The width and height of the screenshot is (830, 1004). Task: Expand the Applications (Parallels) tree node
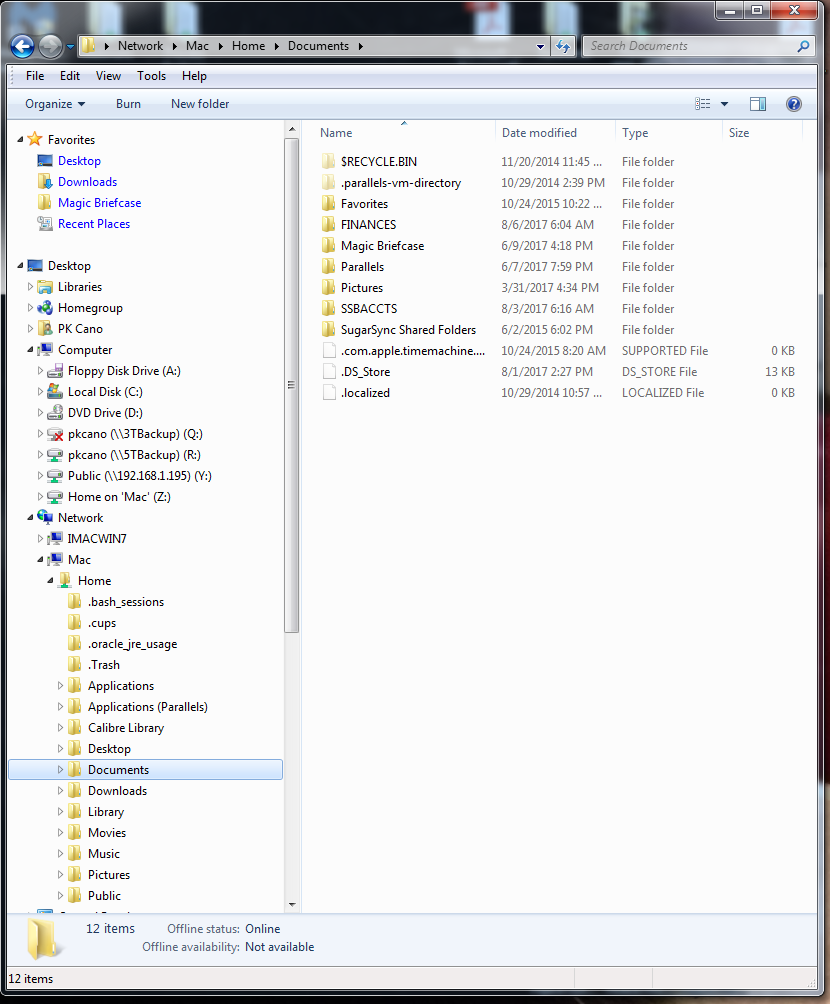[x=60, y=707]
